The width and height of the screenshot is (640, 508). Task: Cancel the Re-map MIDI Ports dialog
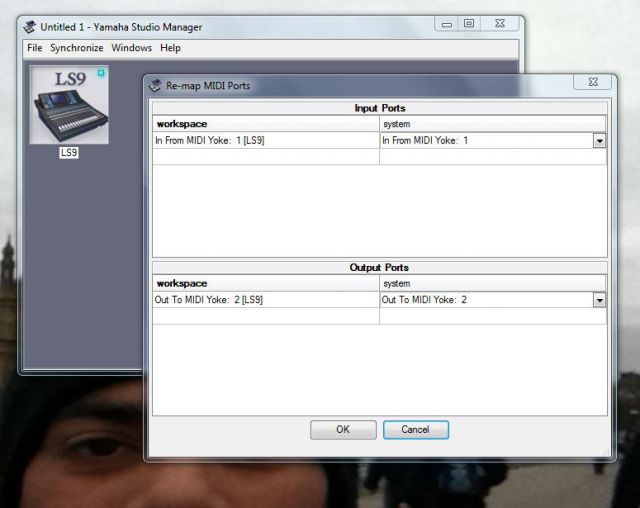click(x=416, y=430)
